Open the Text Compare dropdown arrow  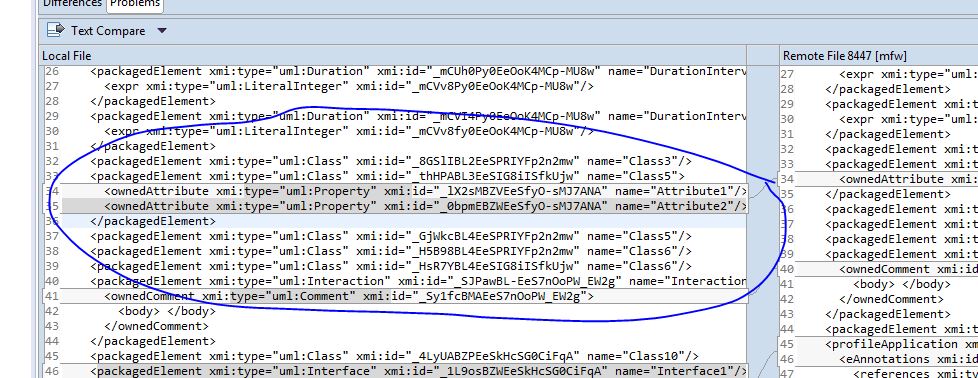(x=162, y=31)
